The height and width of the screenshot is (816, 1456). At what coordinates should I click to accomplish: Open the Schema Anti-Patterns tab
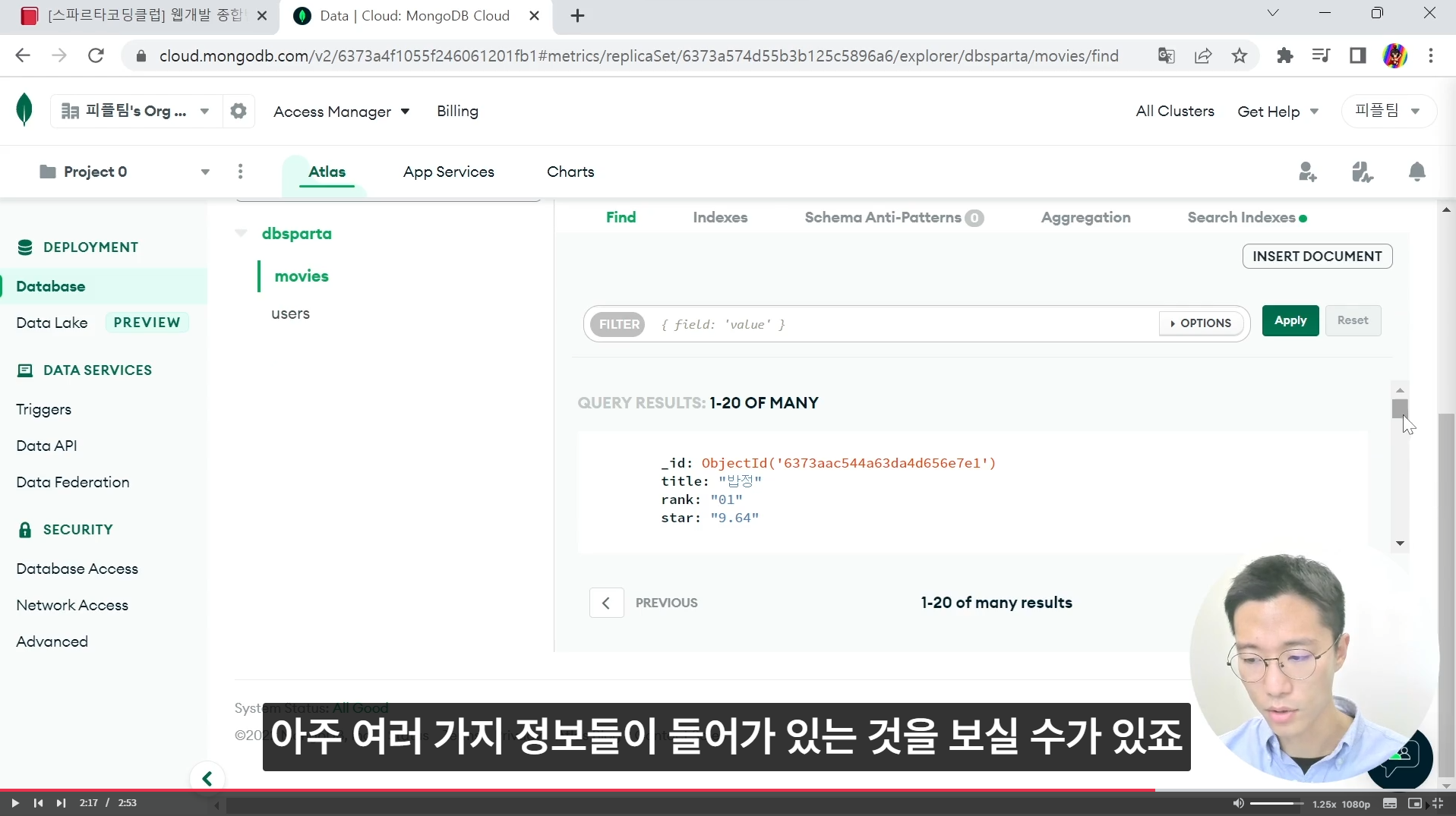tap(894, 218)
